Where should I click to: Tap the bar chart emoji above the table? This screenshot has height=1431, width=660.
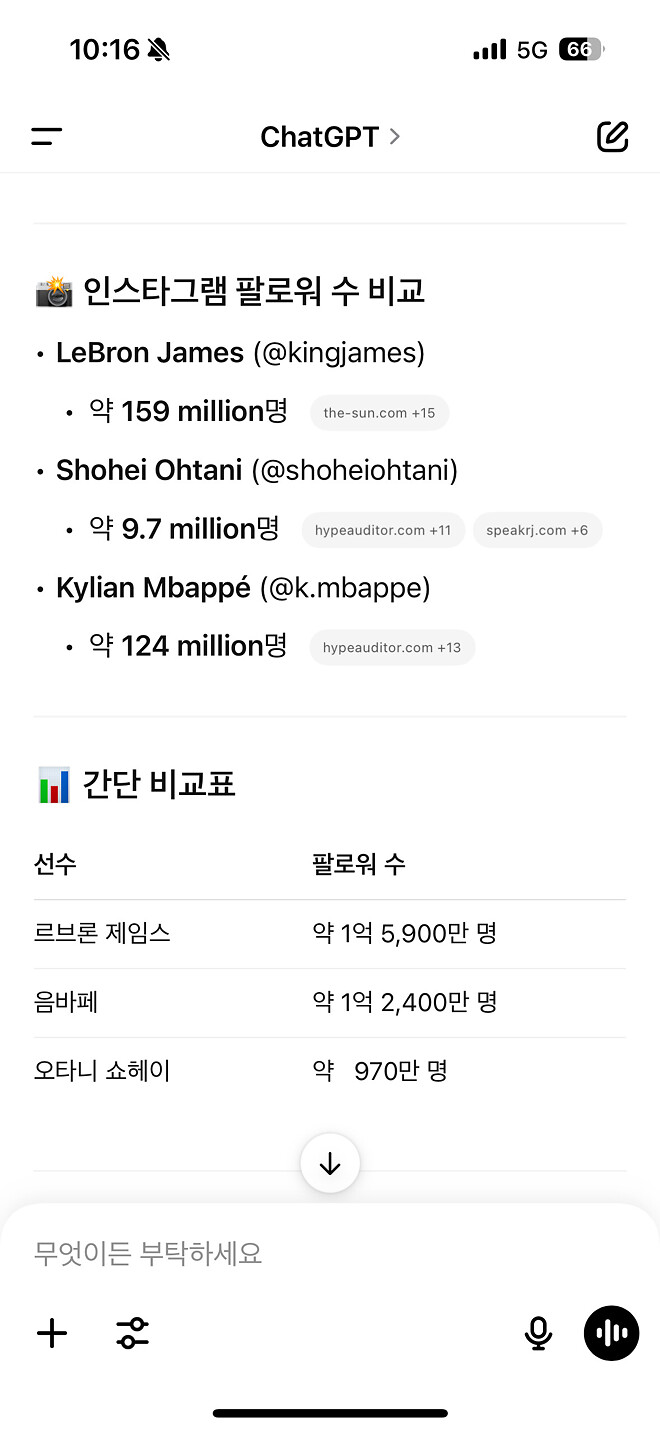click(x=54, y=784)
